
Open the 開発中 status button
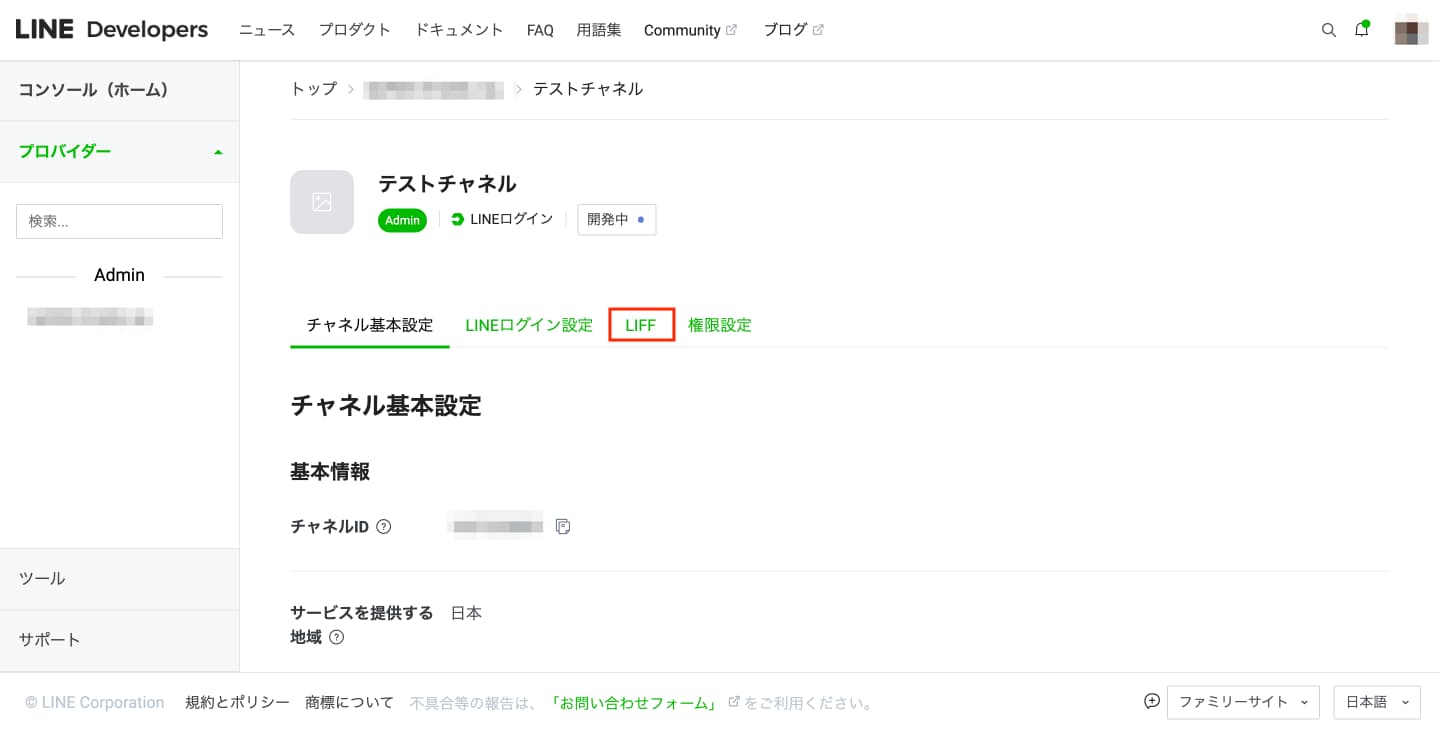coord(617,219)
